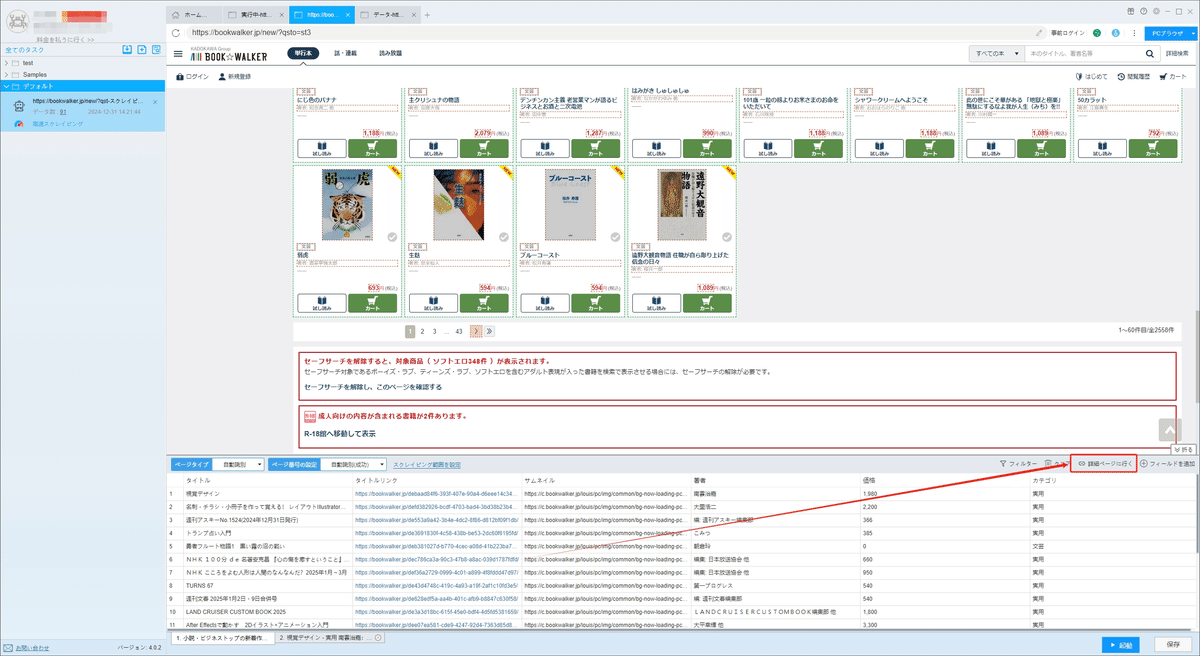This screenshot has width=1200, height=656.
Task: Click the お問い合わせ mail icon
Action: point(9,648)
